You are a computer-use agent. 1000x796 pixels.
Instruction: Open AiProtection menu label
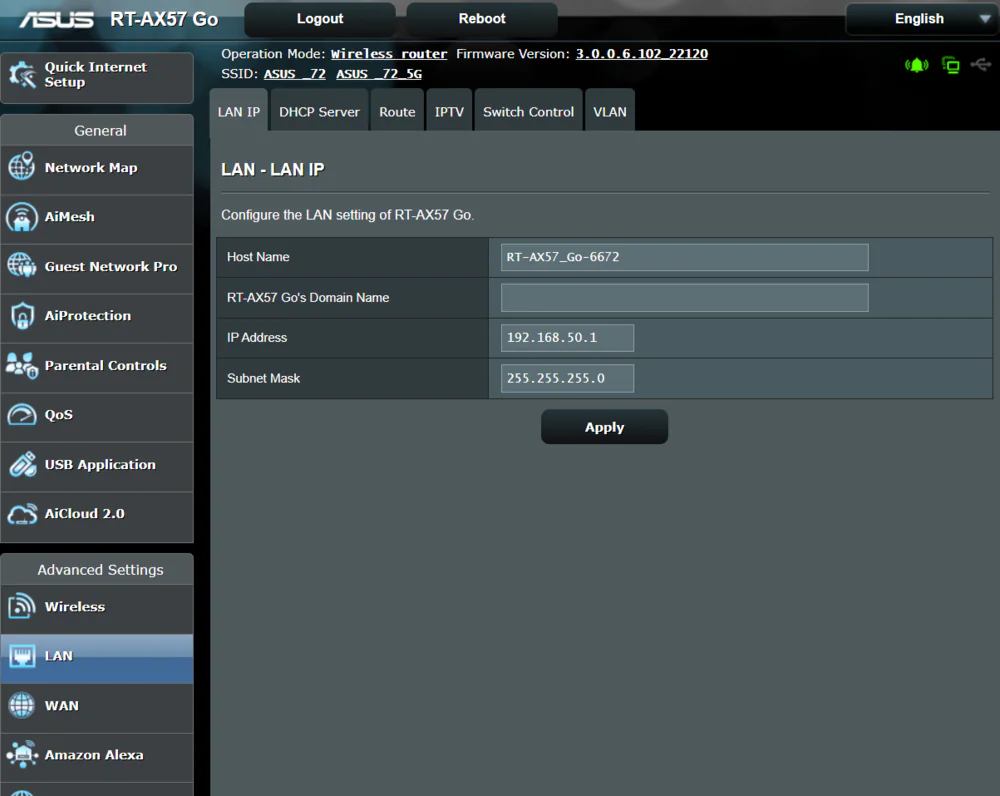click(88, 316)
